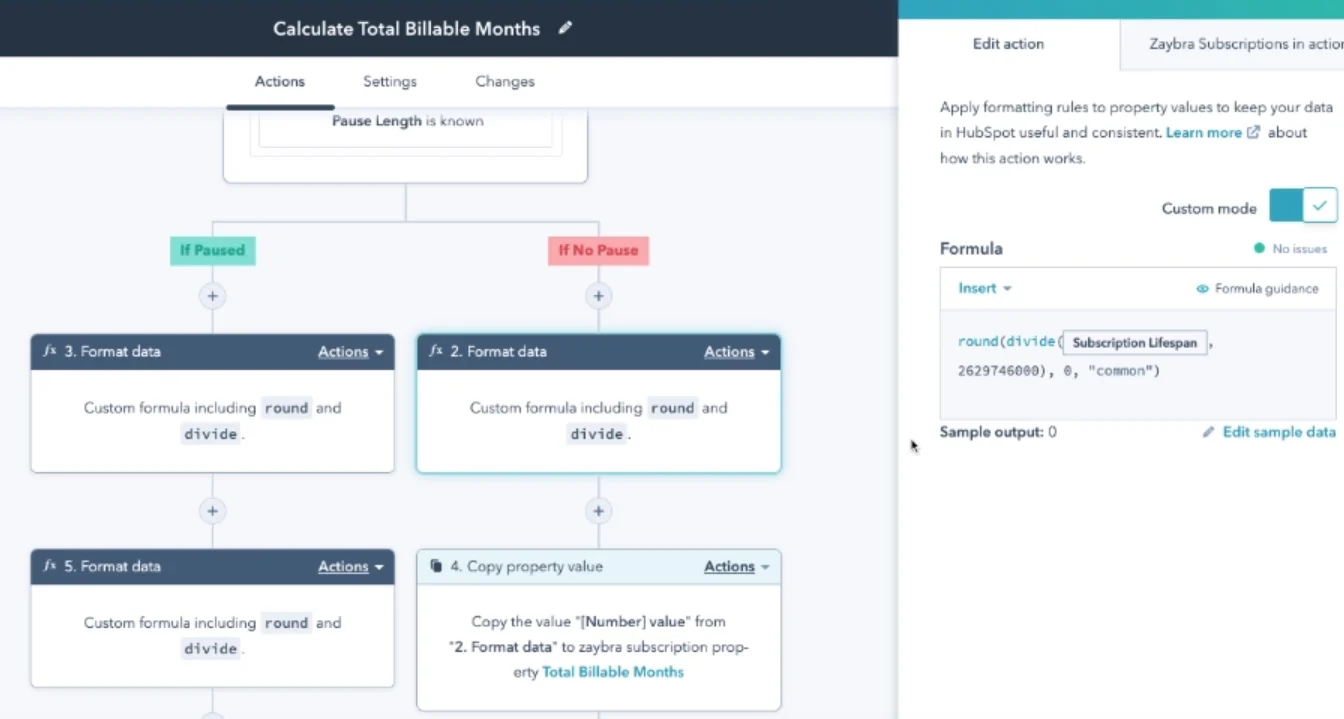Open Actions dropdown on 2. Format data

click(736, 352)
